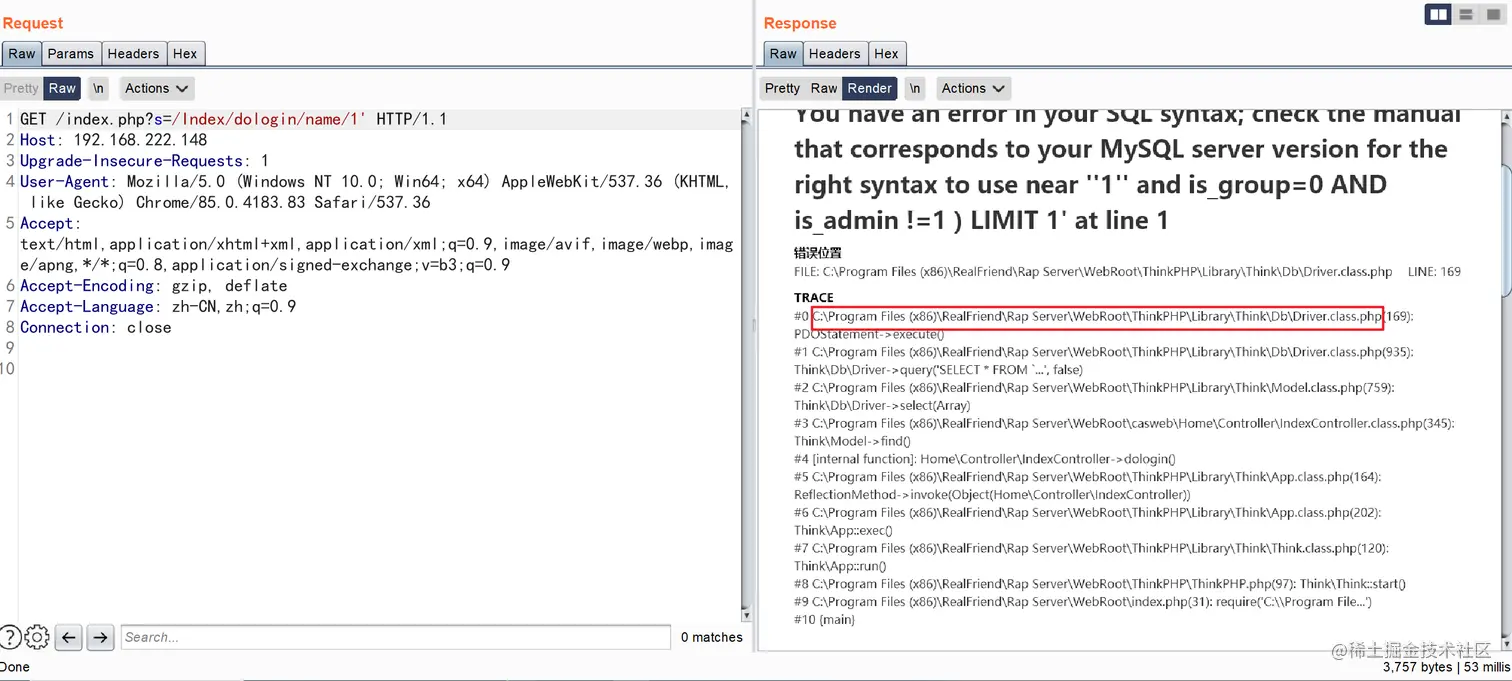Open the Request Headers tab

133,54
